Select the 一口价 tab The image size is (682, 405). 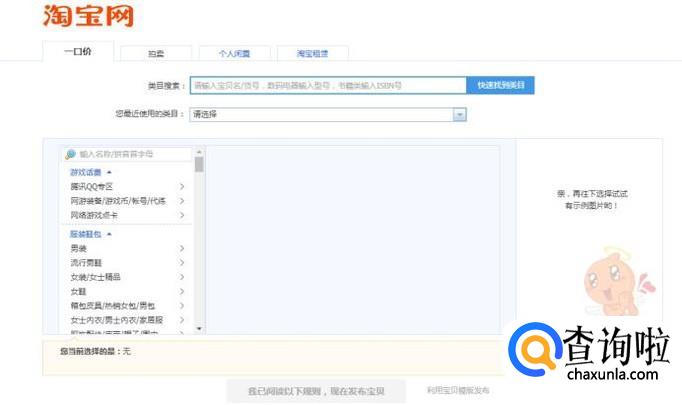point(78,51)
